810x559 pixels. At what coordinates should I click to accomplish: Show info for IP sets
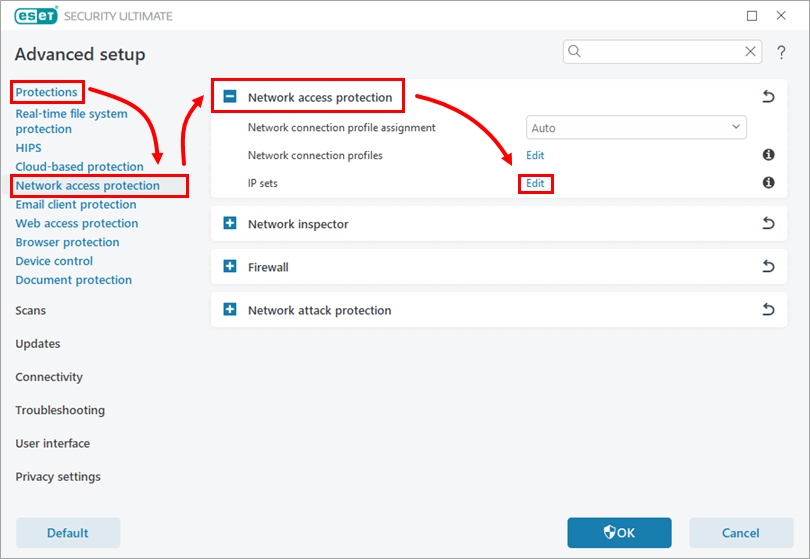coord(768,183)
